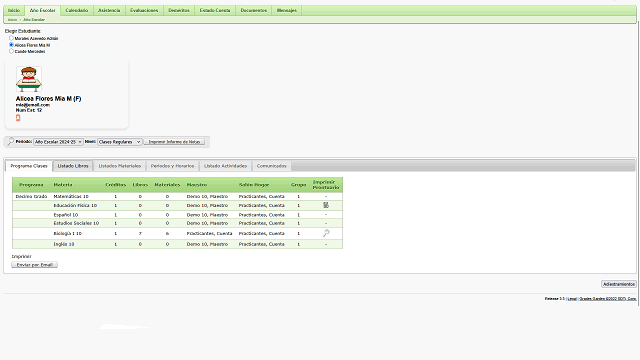Click Libros count 7 in Biología row
The width and height of the screenshot is (640, 360).
click(x=140, y=233)
